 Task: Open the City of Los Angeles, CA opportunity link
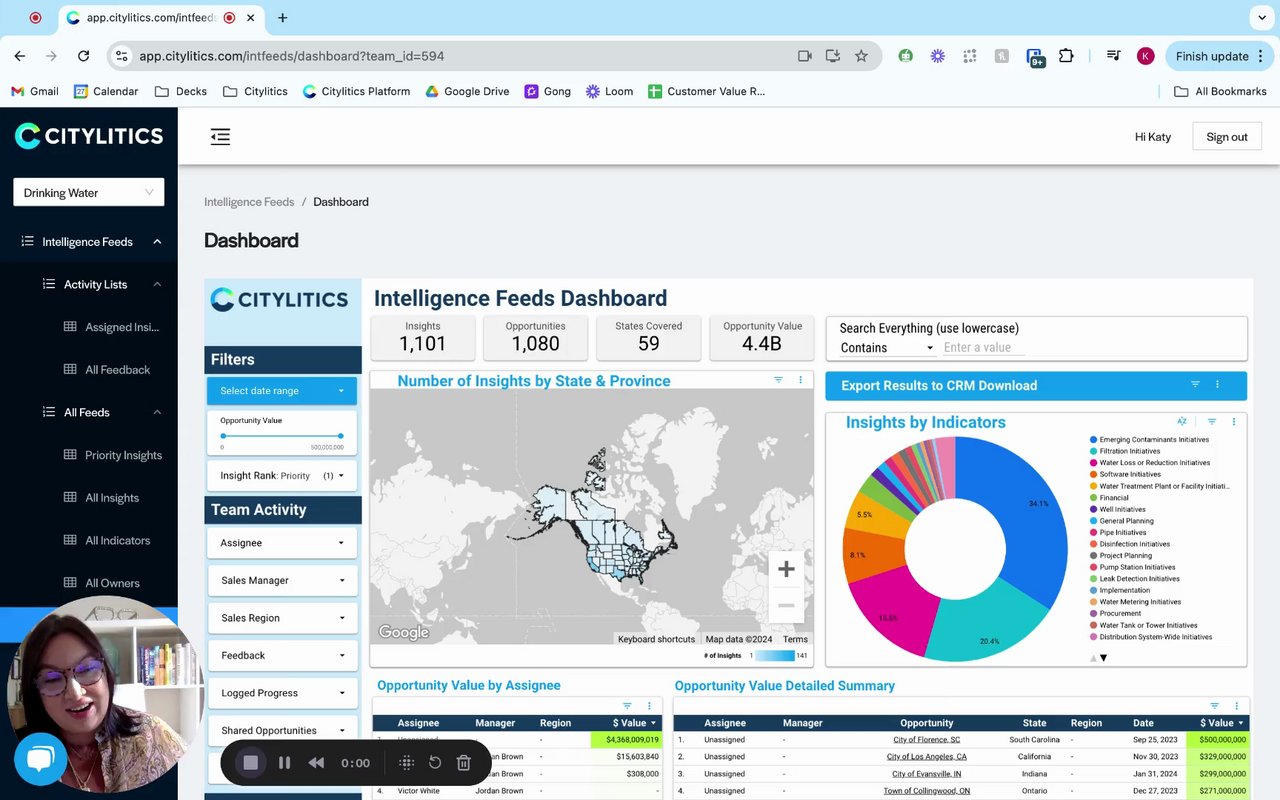pyautogui.click(x=926, y=757)
